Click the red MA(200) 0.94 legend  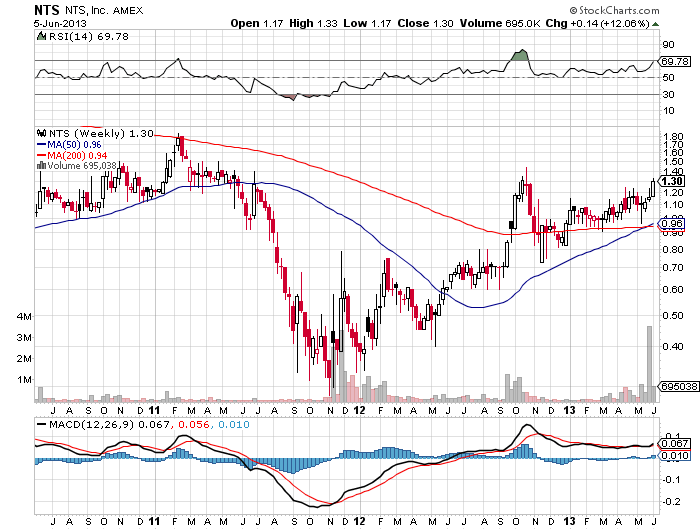point(72,155)
